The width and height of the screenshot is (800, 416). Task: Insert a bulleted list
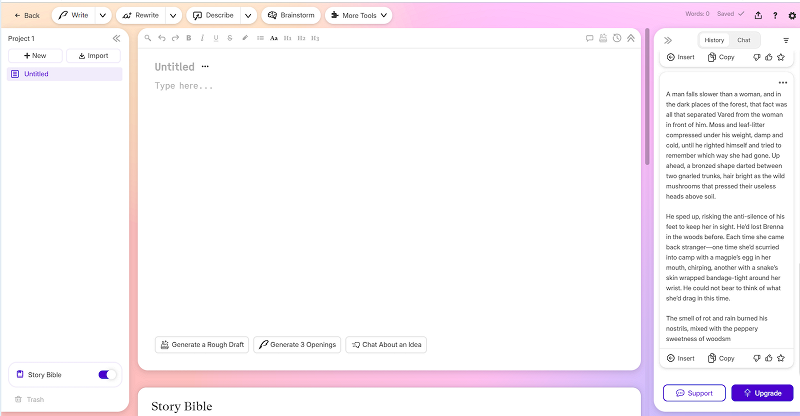coord(260,38)
